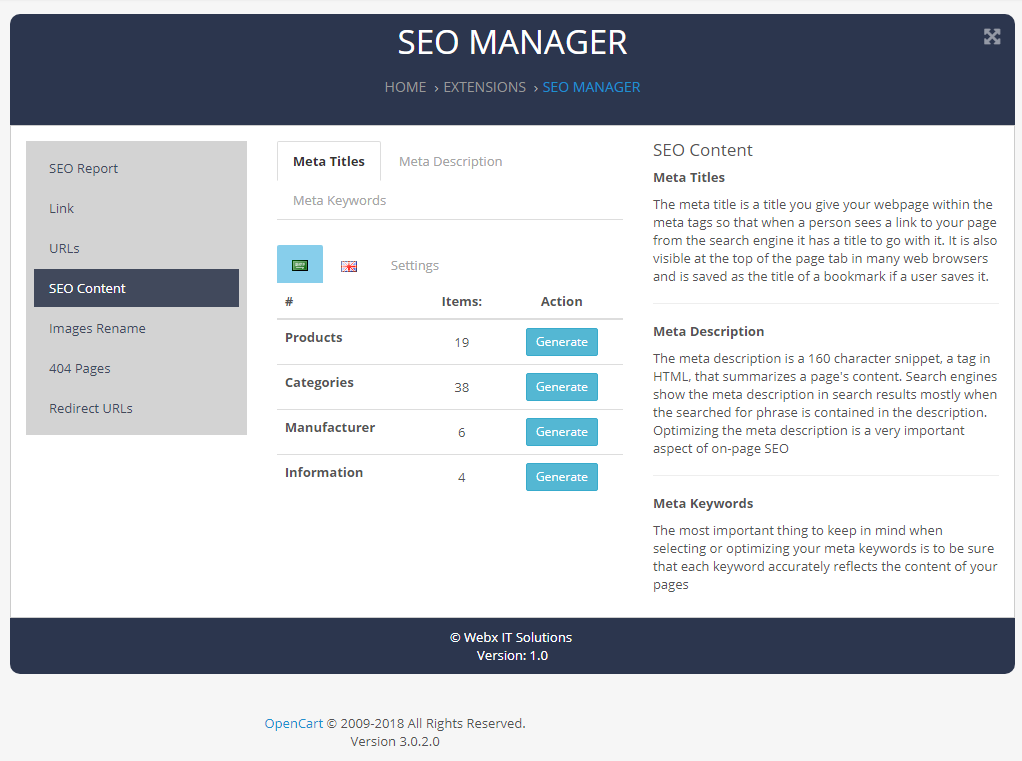Open the Settings tab
Viewport: 1022px width, 761px height.
click(415, 265)
